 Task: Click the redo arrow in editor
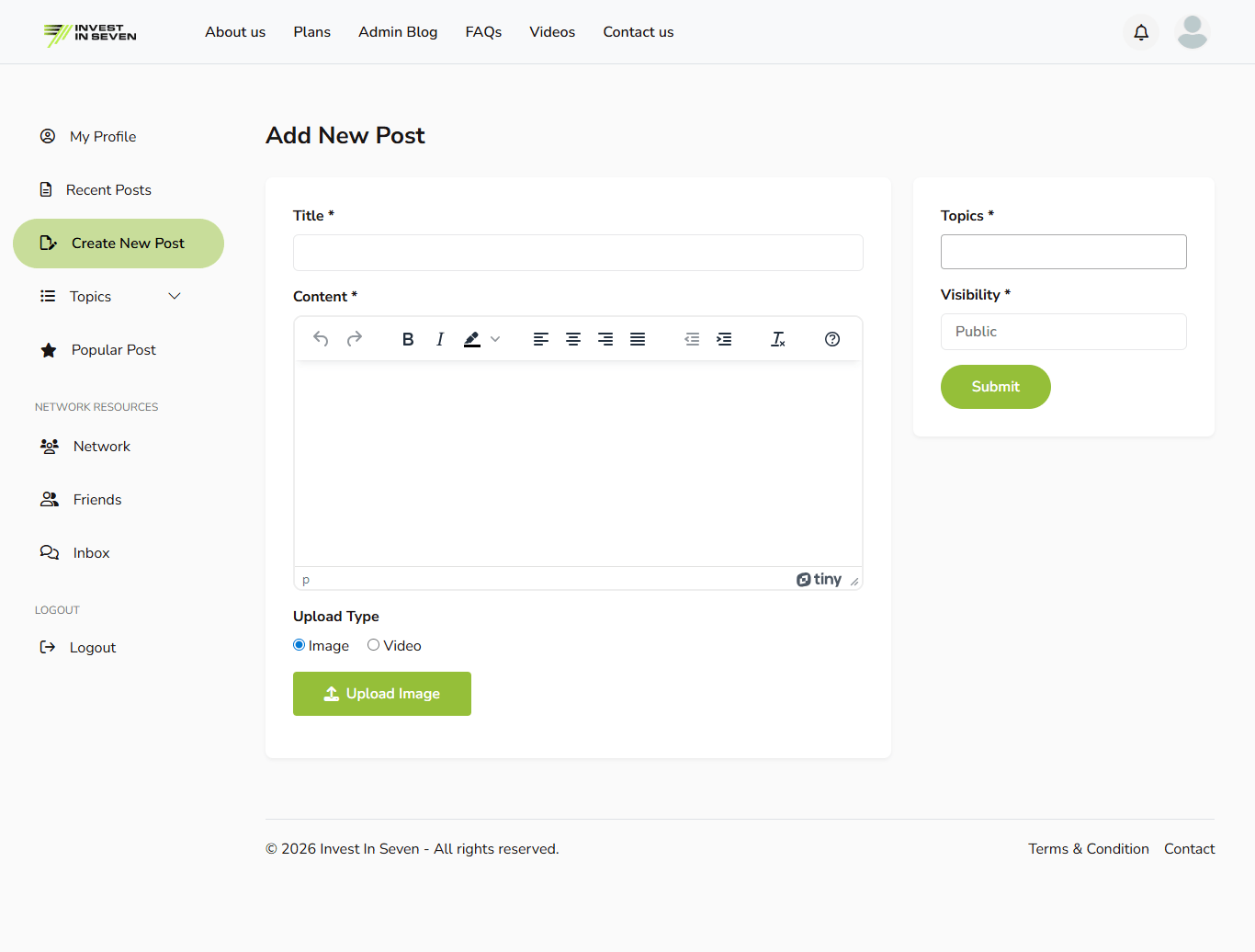coord(355,339)
